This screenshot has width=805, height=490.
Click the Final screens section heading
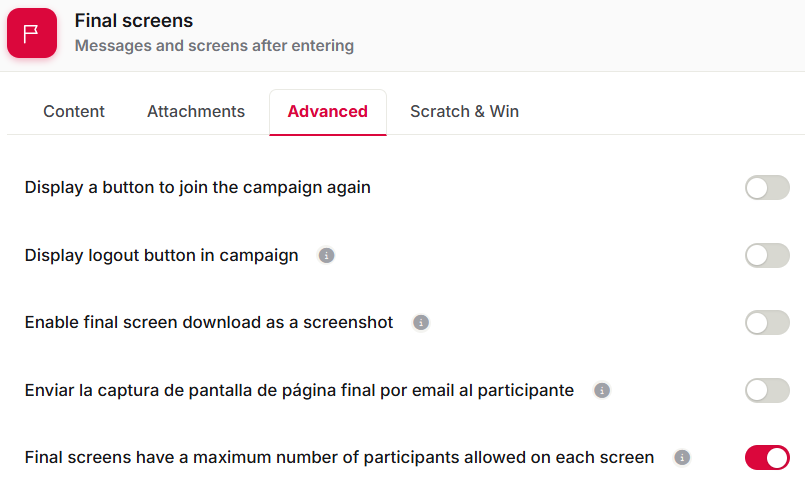(134, 21)
